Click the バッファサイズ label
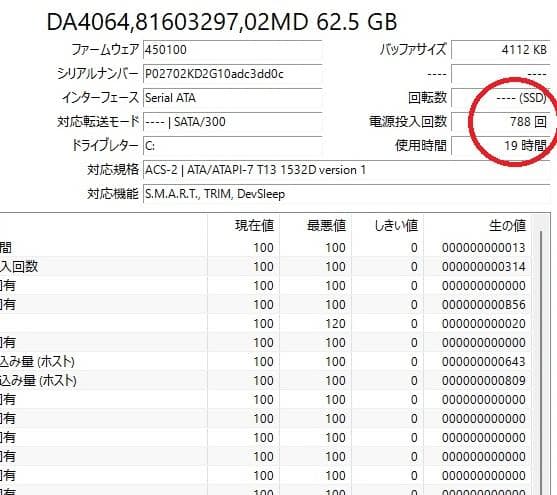 (413, 49)
